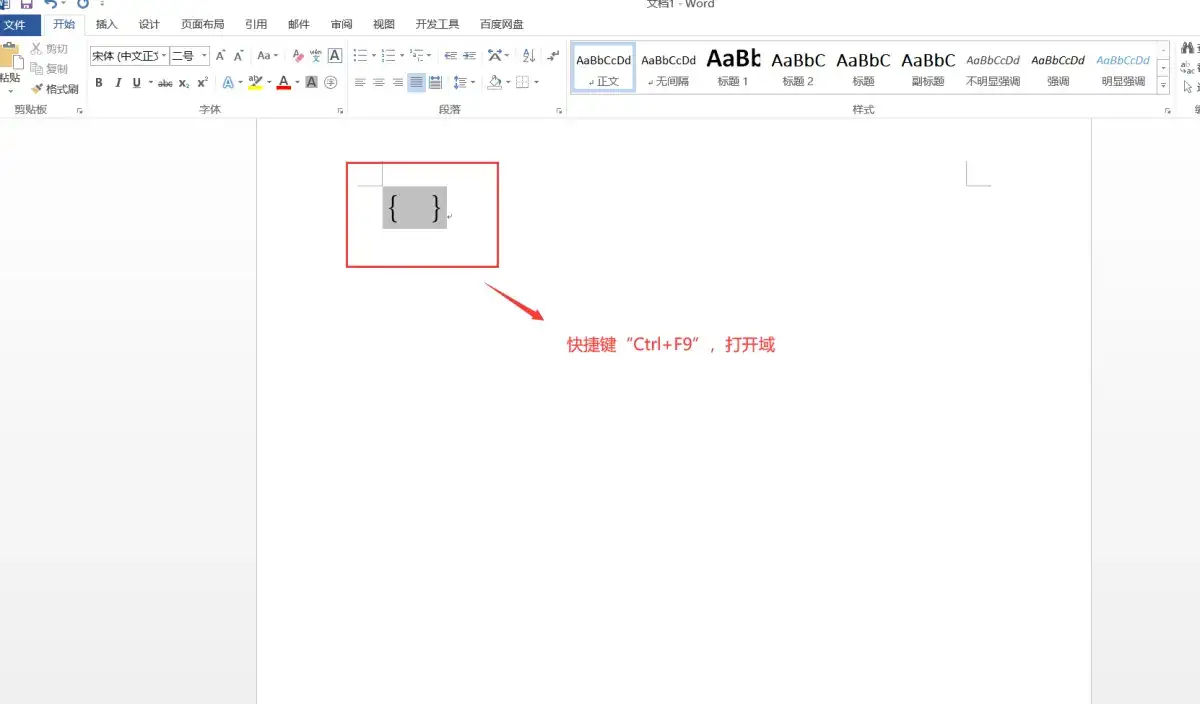Apply bold formatting to text
Viewport: 1200px width, 704px height.
pos(99,82)
